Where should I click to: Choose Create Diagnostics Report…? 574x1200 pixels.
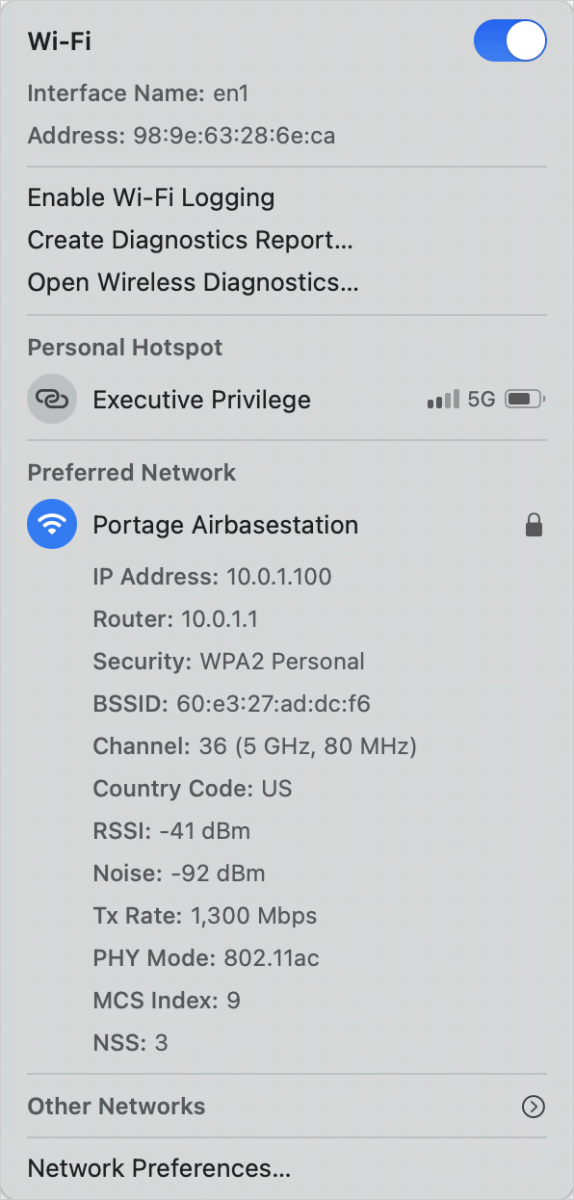coord(190,240)
